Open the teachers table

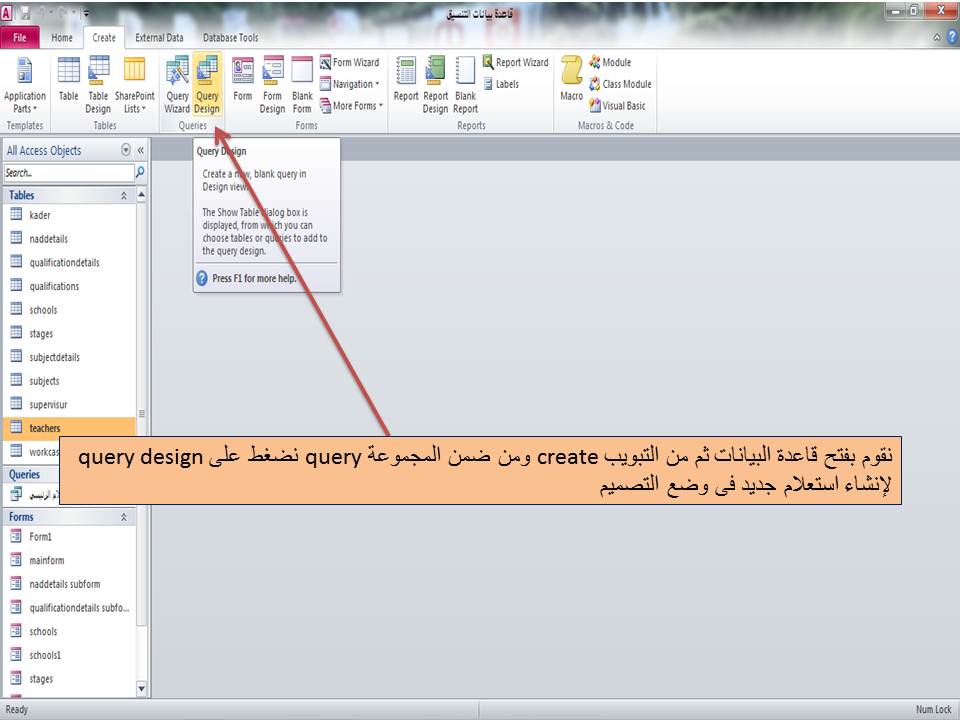coord(48,427)
